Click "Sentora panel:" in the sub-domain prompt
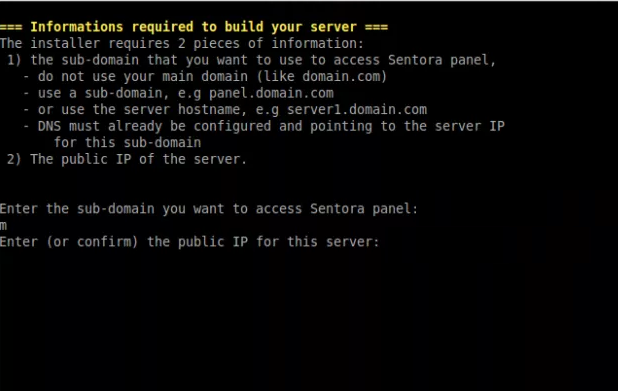Viewport: 618px width, 391px height. pyautogui.click(x=364, y=209)
